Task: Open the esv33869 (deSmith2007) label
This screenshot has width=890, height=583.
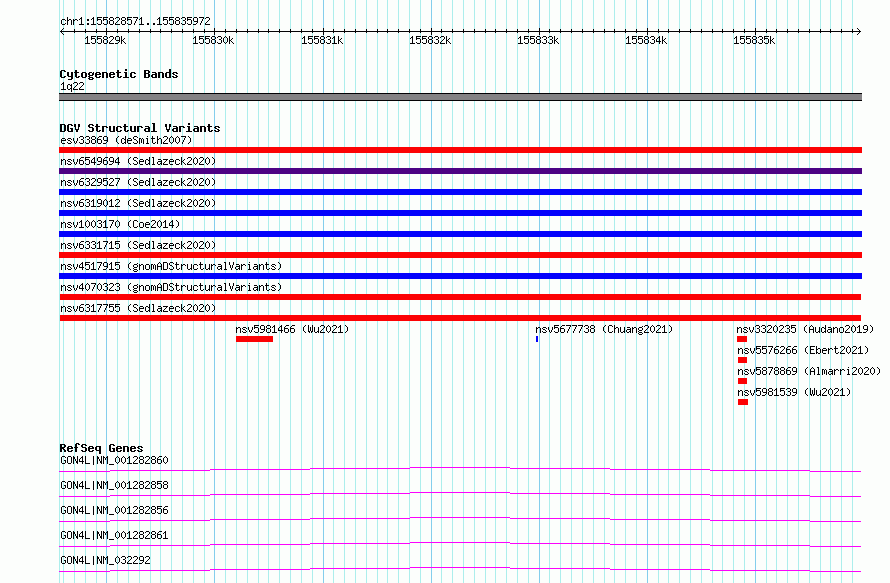Action: 126,140
